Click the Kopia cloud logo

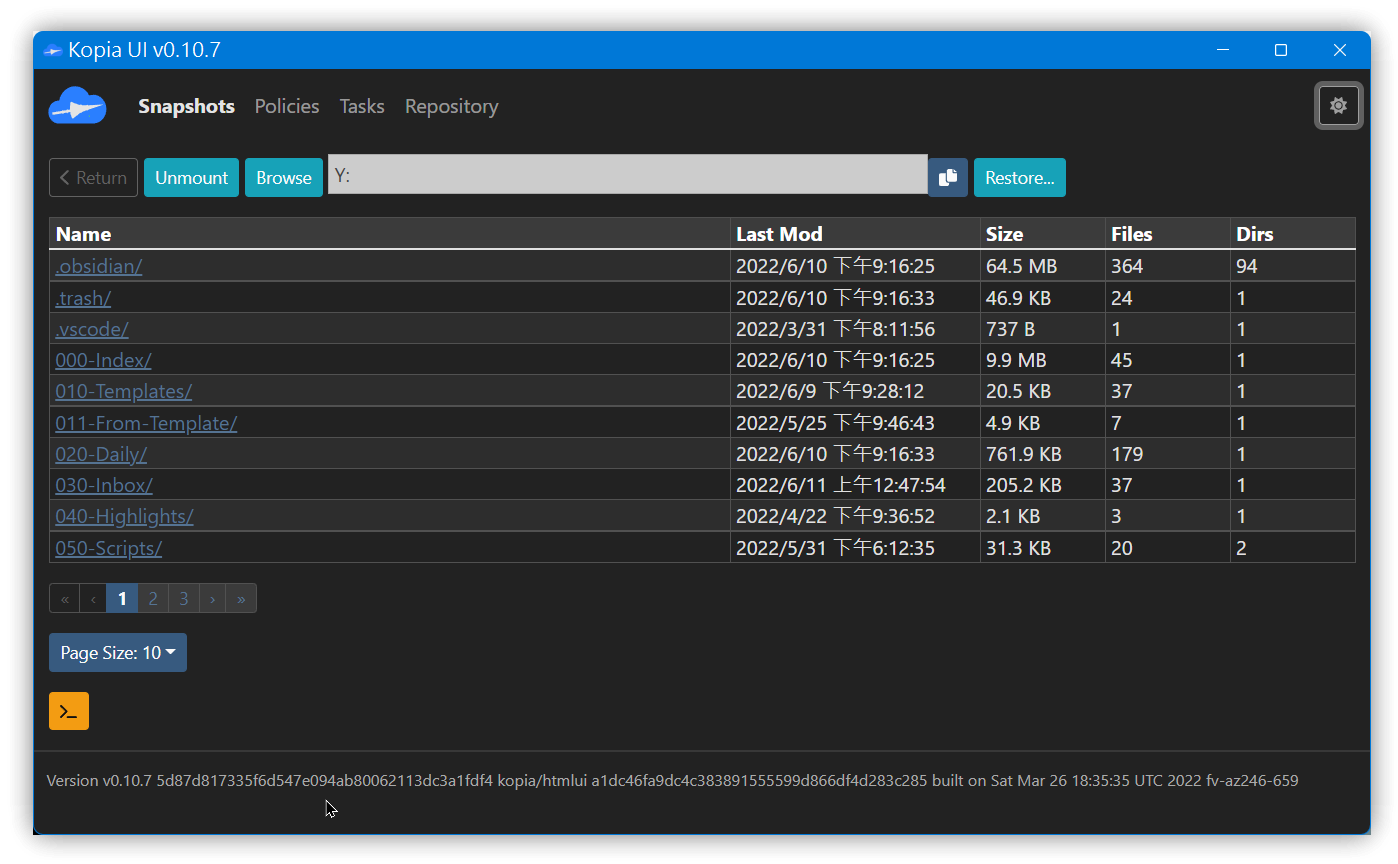(x=77, y=106)
